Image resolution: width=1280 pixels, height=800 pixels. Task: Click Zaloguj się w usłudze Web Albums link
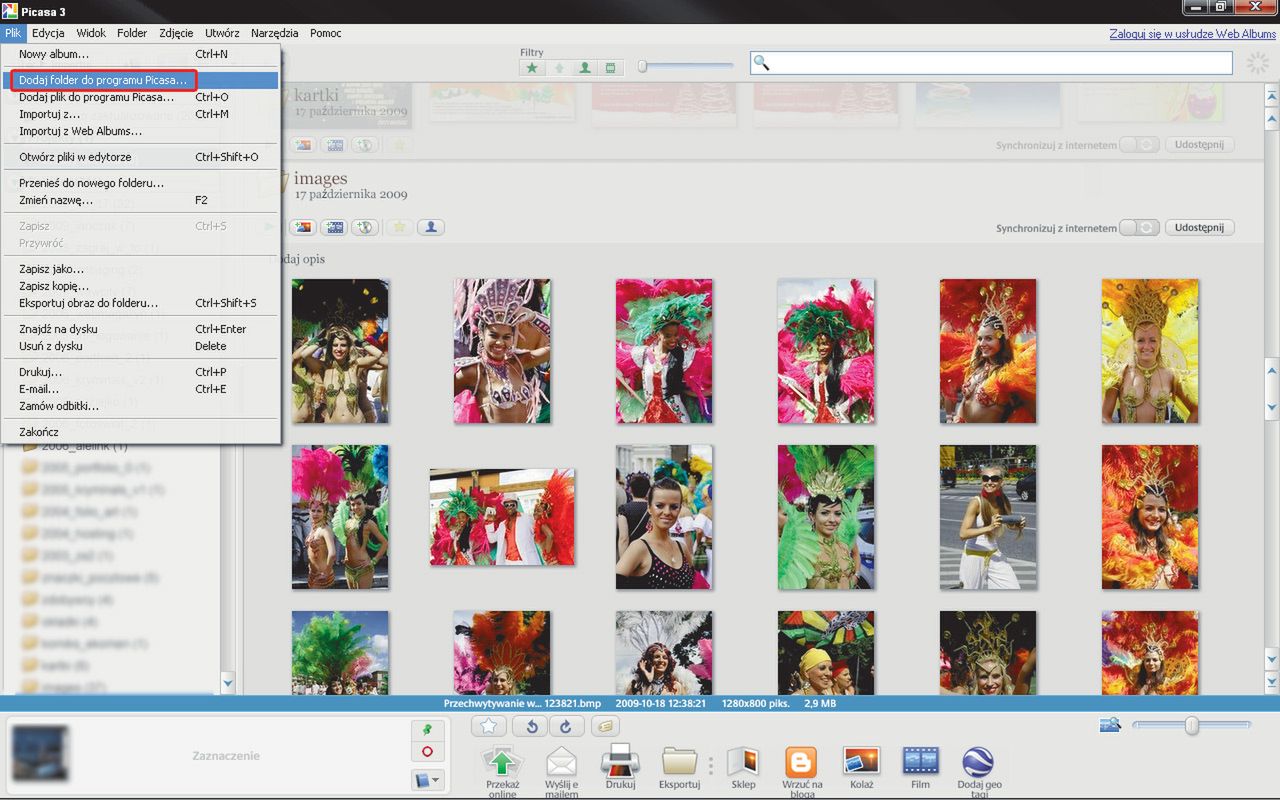click(1192, 34)
